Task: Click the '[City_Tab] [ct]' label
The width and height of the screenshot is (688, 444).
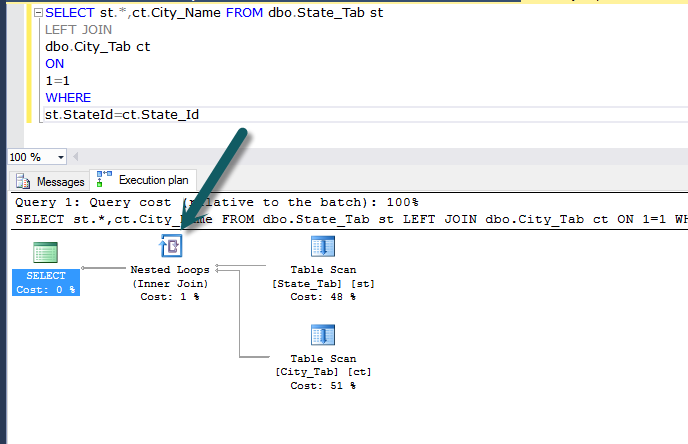Action: tap(323, 372)
